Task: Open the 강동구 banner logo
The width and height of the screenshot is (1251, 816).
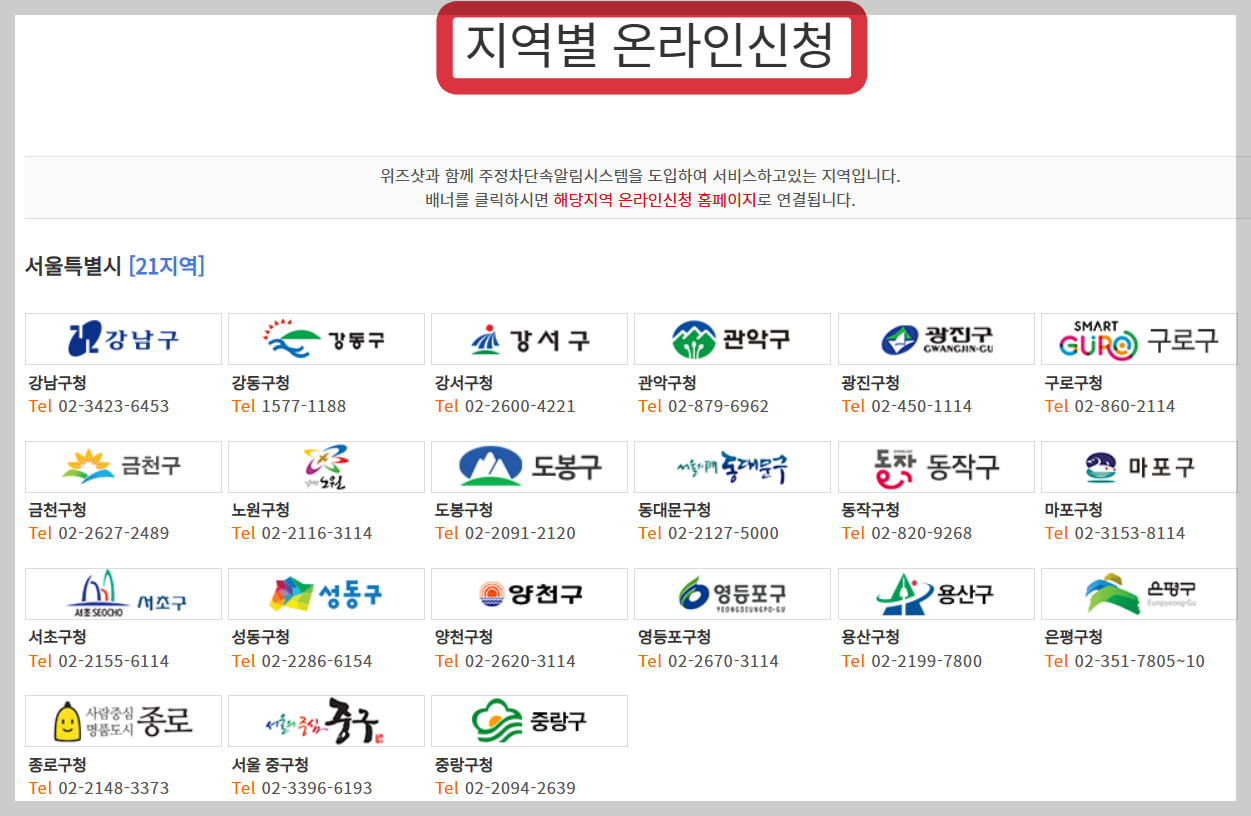Action: [326, 339]
